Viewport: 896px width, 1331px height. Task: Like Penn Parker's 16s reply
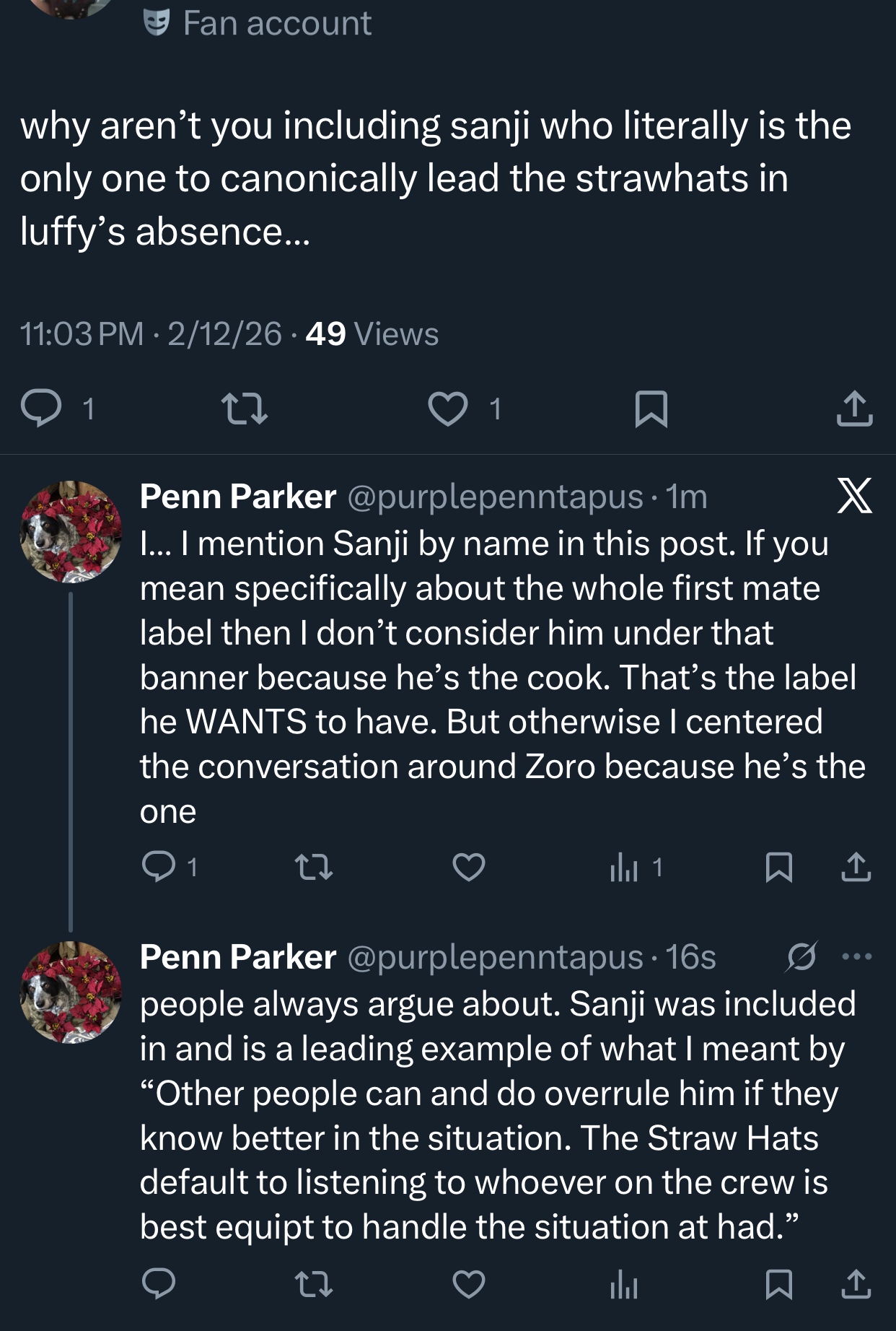(x=469, y=1284)
